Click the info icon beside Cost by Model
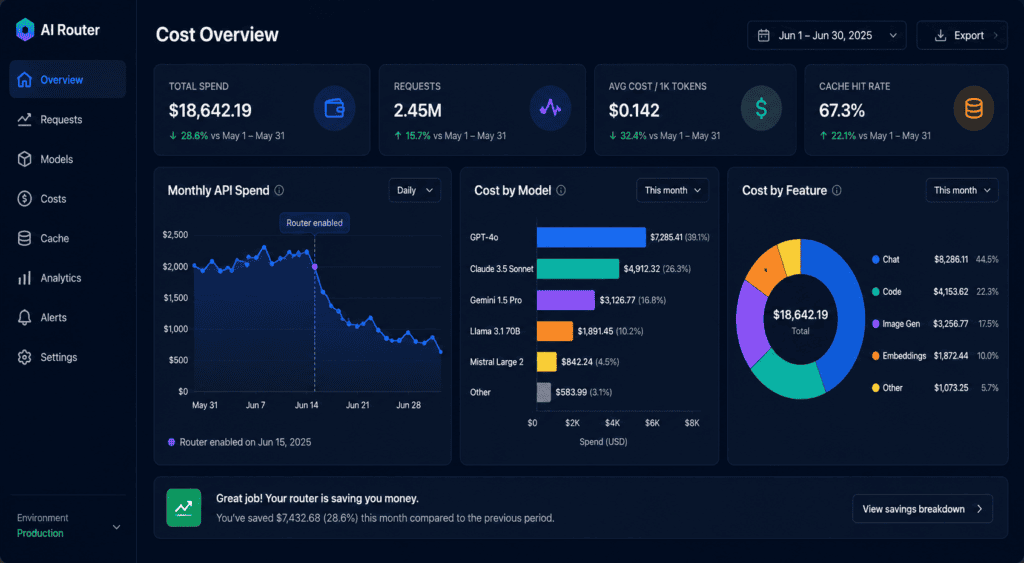Viewport: 1024px width, 563px height. tap(561, 190)
